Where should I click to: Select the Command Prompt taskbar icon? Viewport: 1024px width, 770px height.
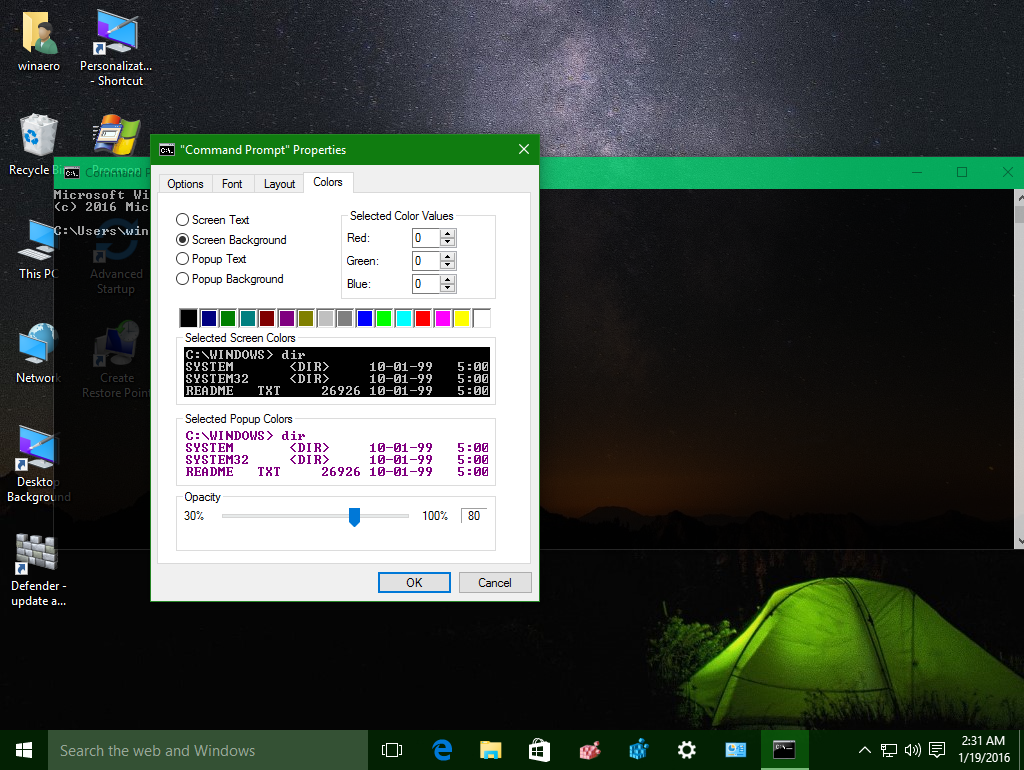click(x=785, y=749)
